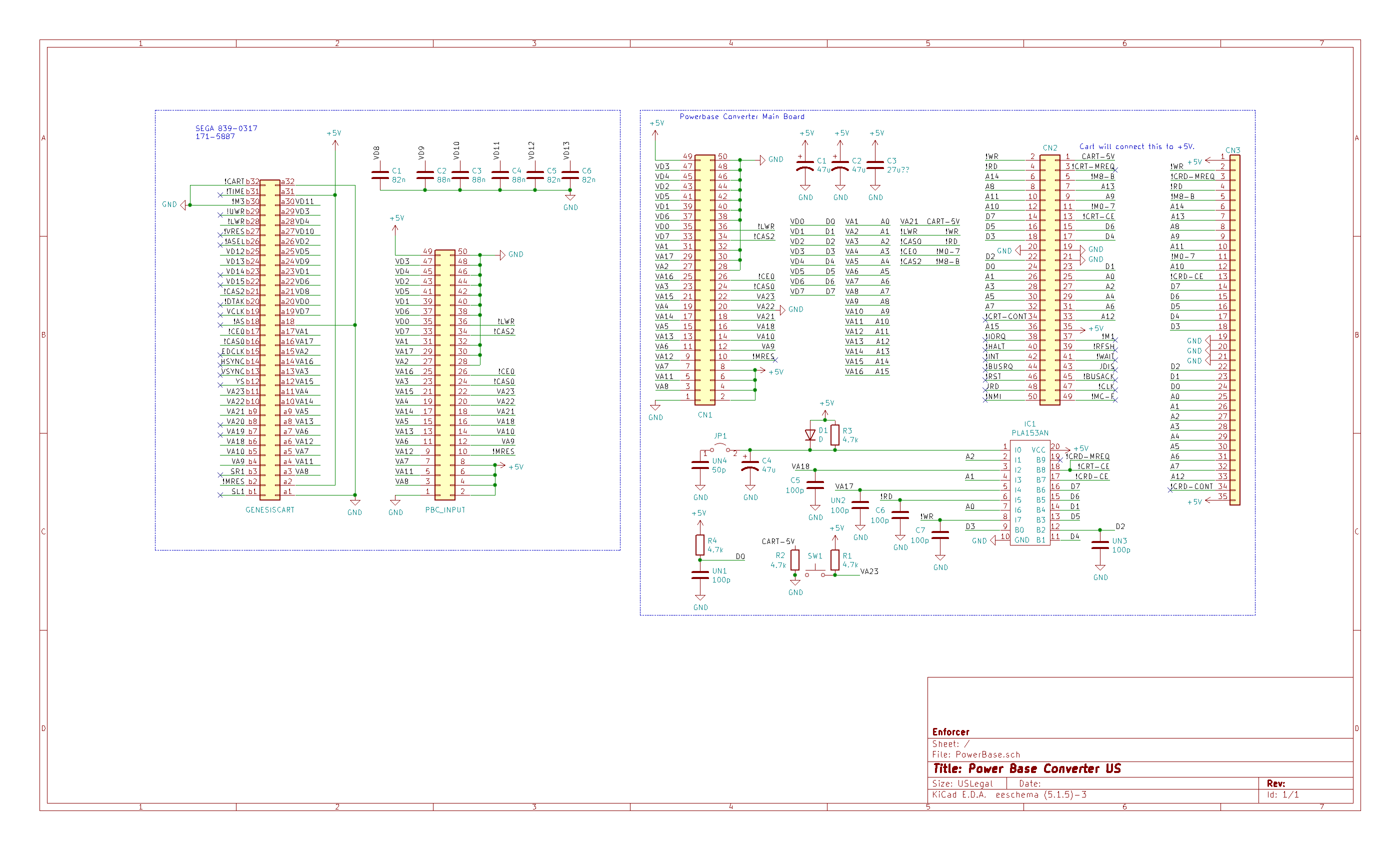
Task: Click the CN3 connector reference label
Action: pyautogui.click(x=1232, y=150)
